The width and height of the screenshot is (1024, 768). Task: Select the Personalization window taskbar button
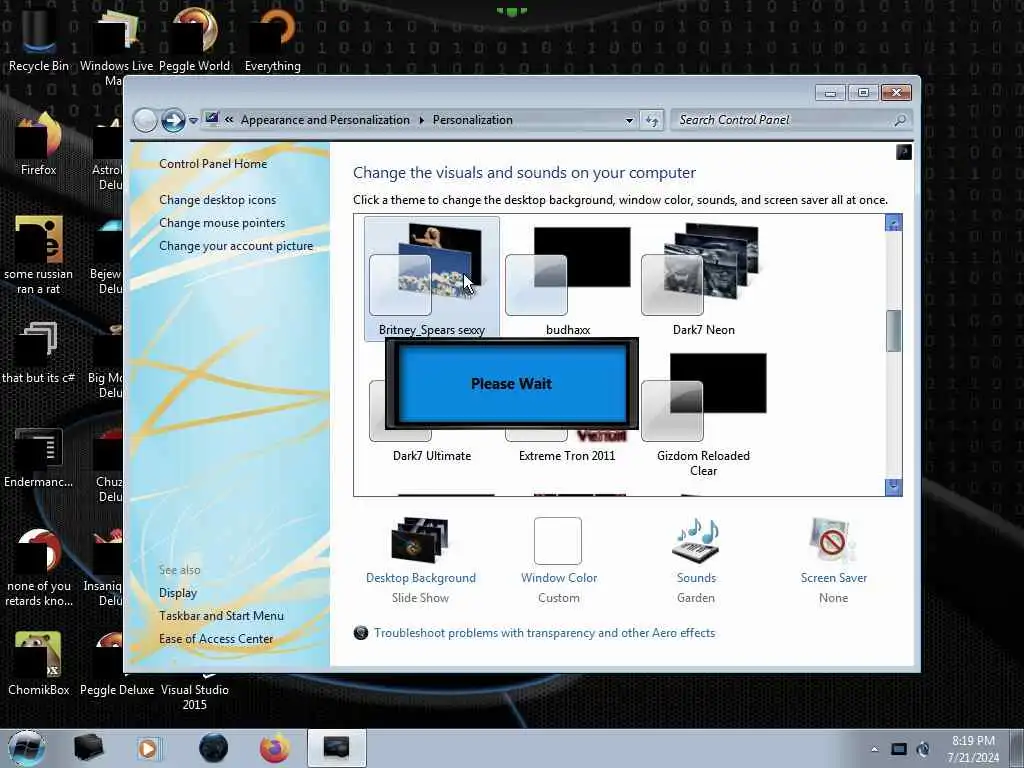[336, 748]
